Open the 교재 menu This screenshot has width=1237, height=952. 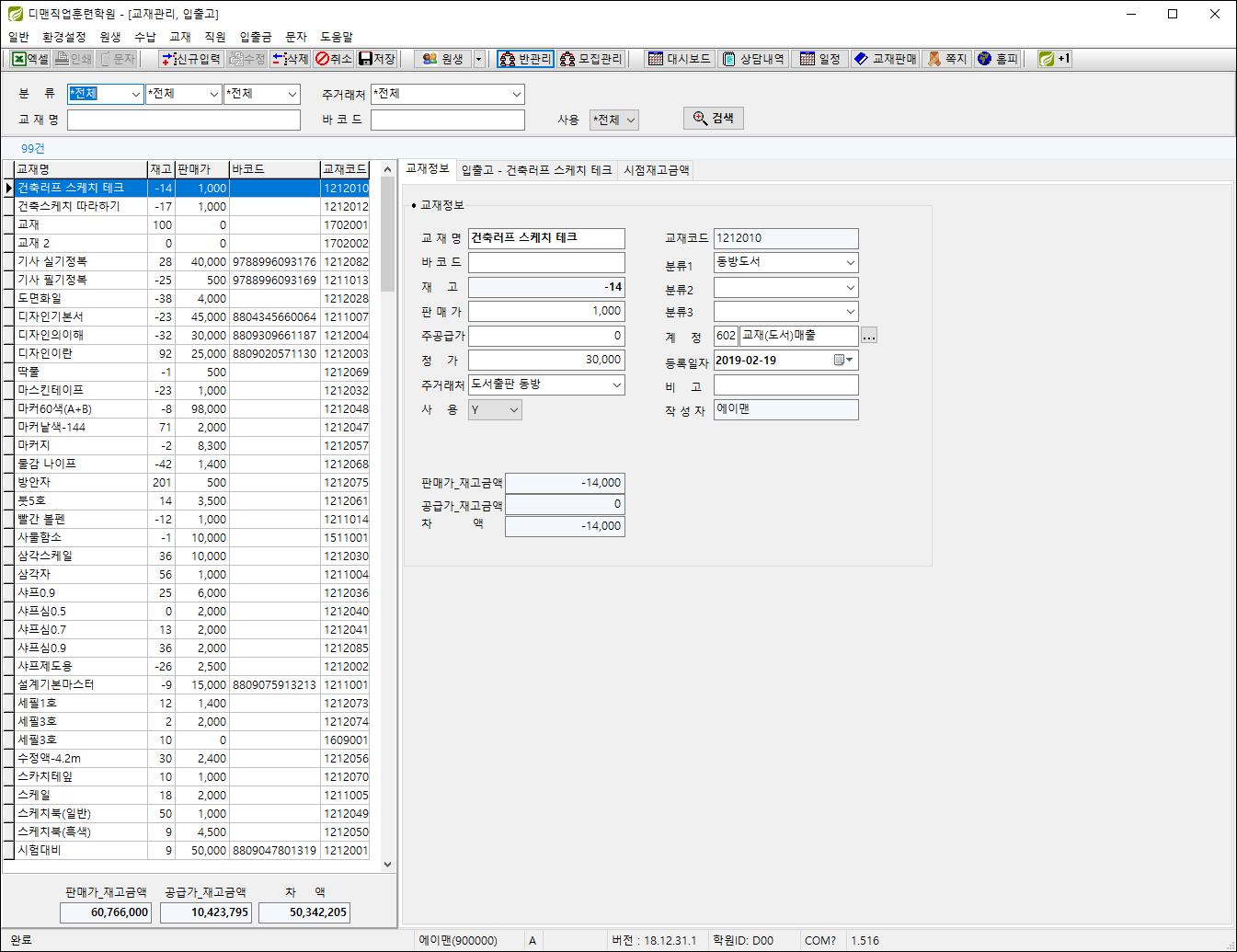pos(180,37)
